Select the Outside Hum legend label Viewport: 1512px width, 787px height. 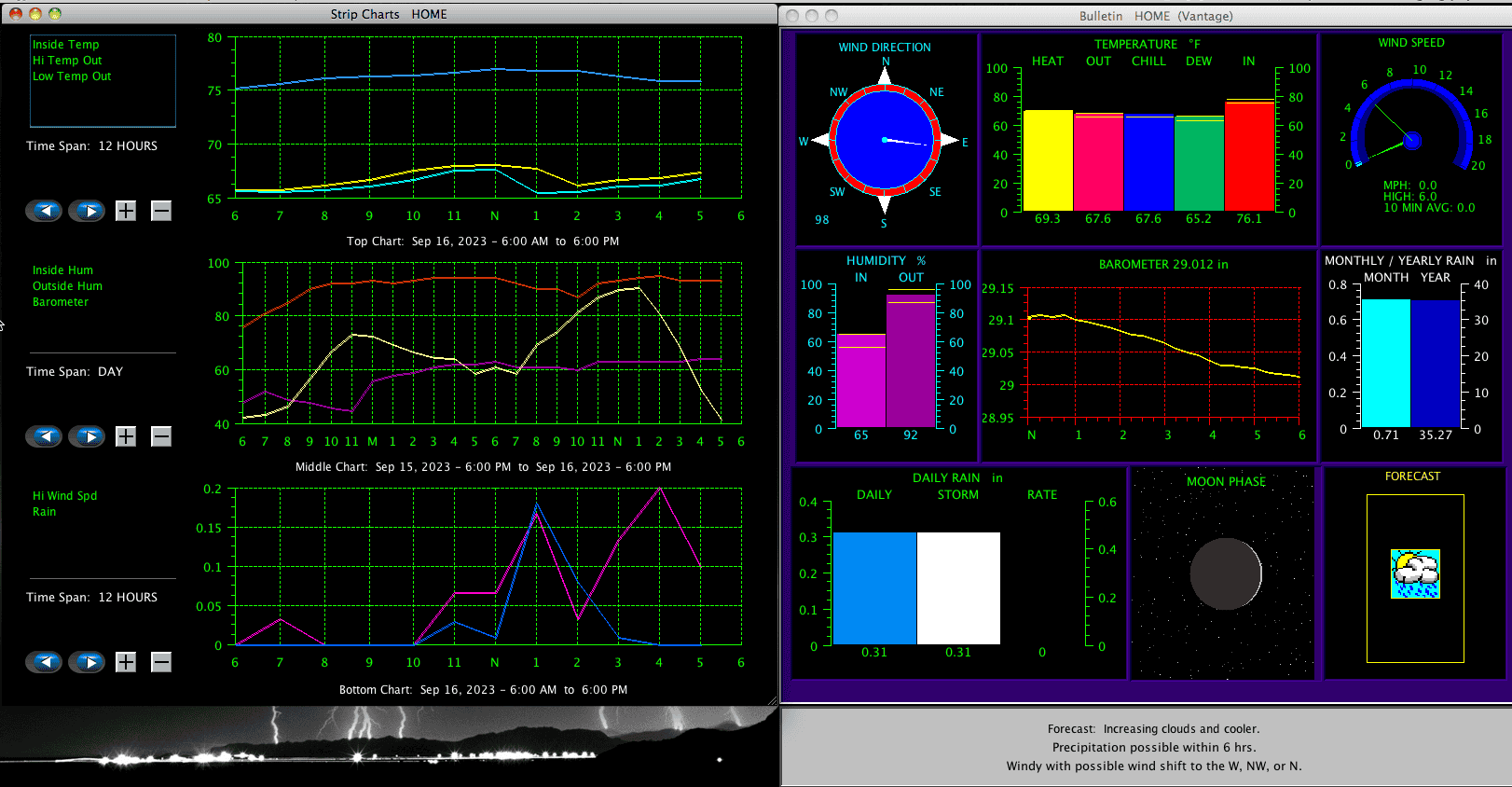tap(67, 286)
